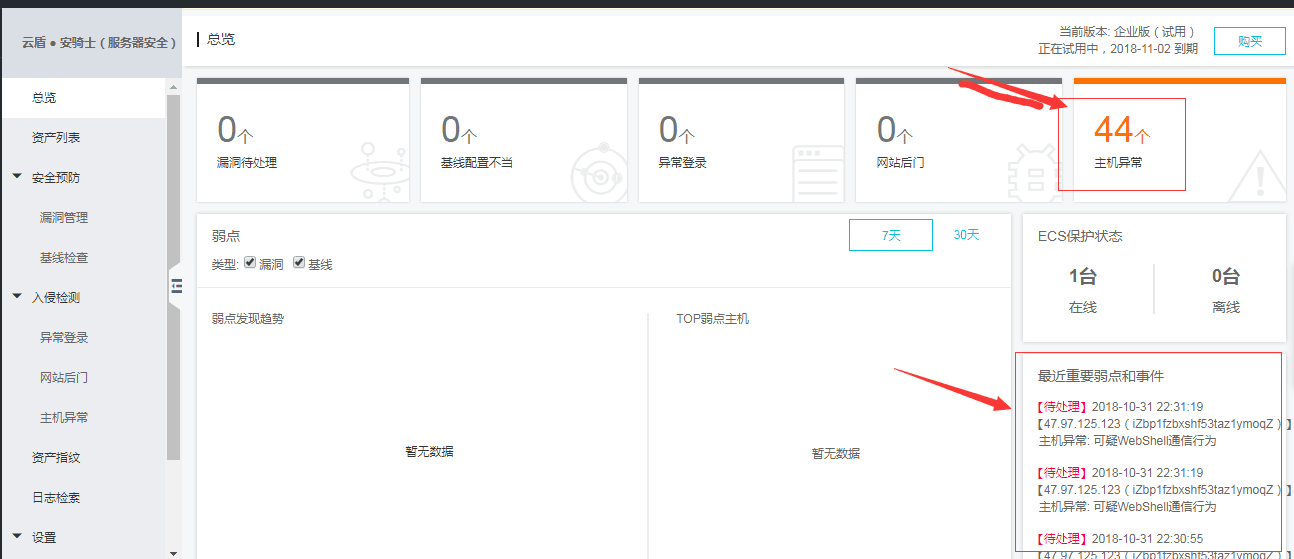Click the 购买 button

pyautogui.click(x=1249, y=41)
